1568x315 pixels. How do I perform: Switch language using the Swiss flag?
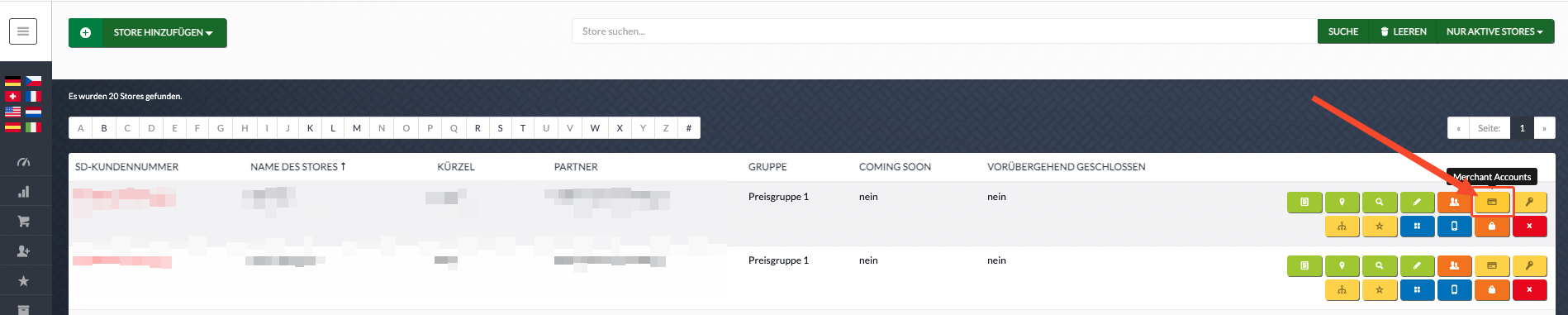tap(12, 97)
